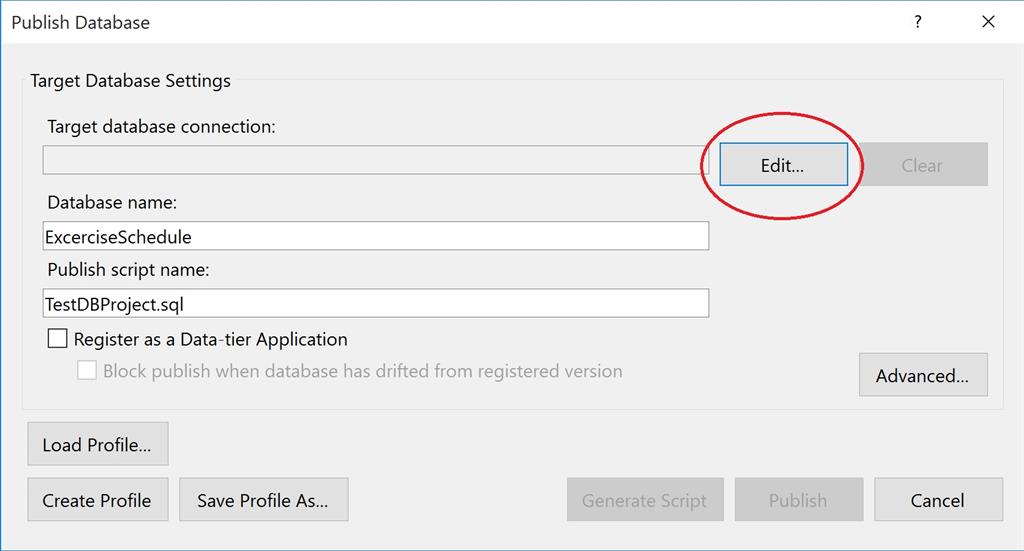The image size is (1024, 551).
Task: Open the Advanced... publish settings
Action: pyautogui.click(x=922, y=375)
